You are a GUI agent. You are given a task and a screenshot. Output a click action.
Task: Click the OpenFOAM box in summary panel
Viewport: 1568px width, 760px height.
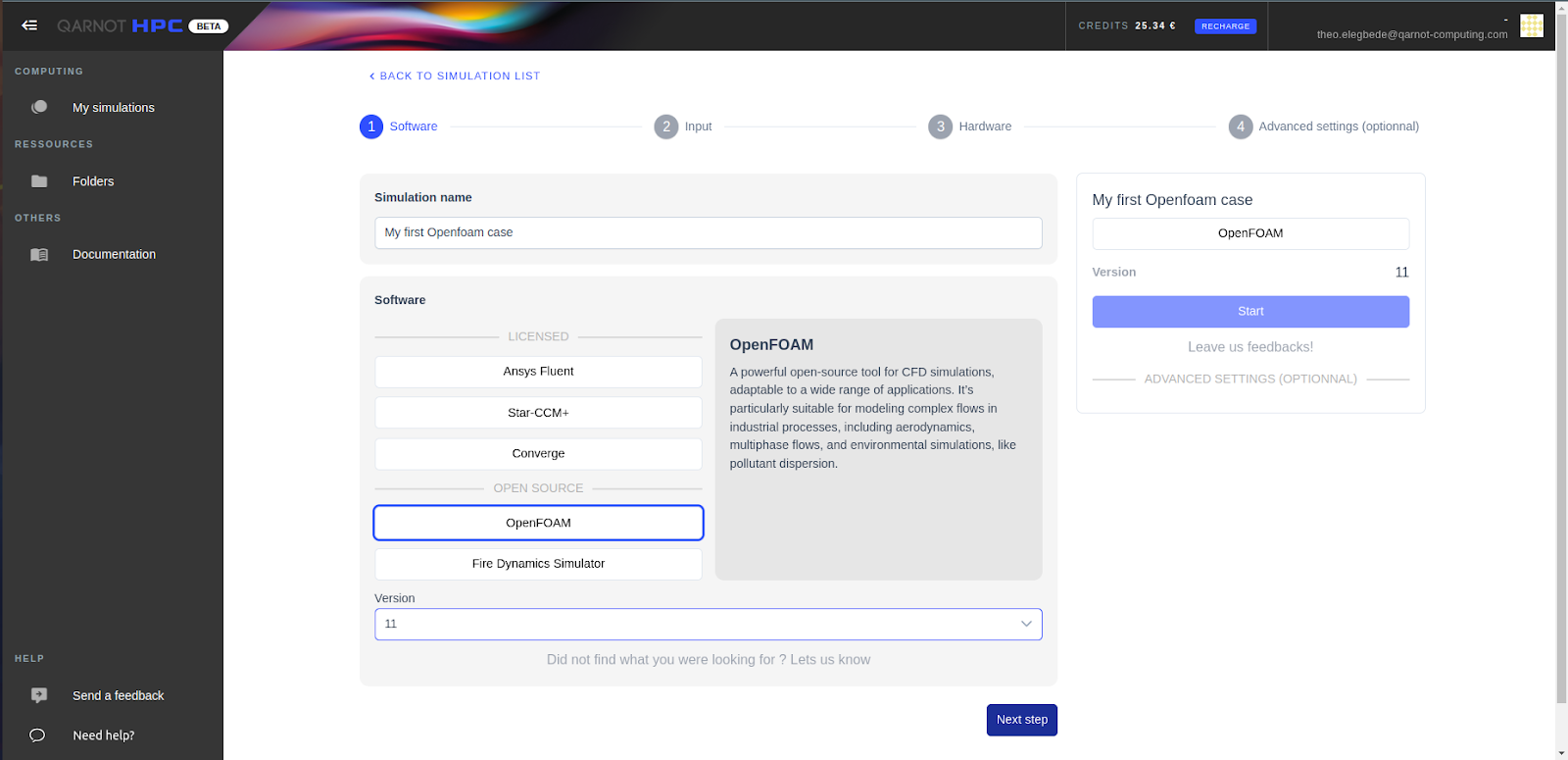coord(1250,233)
